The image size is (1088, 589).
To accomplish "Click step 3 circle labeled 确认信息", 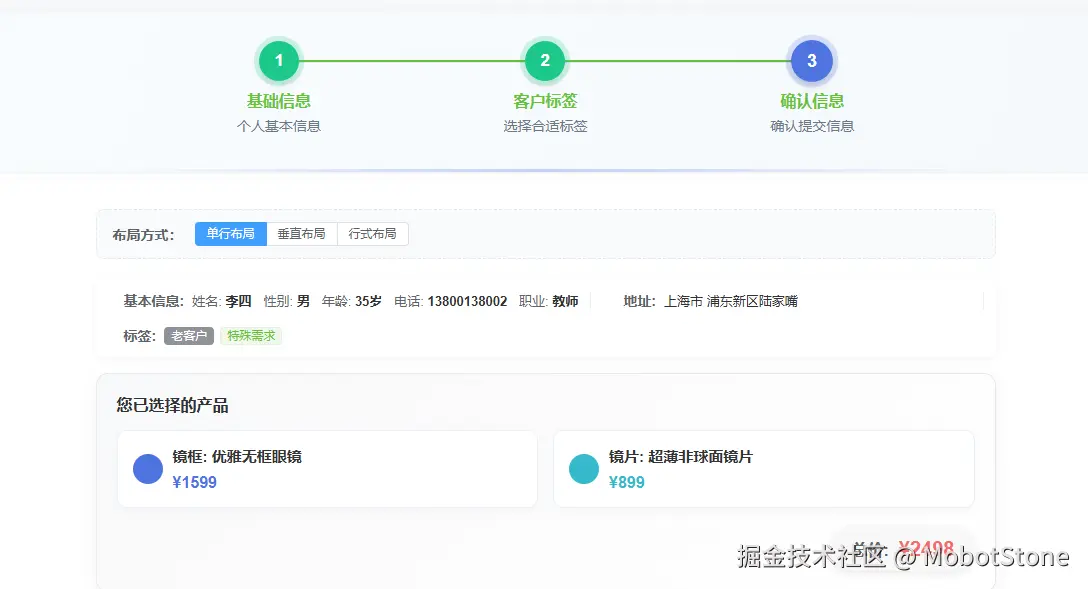I will tap(812, 60).
